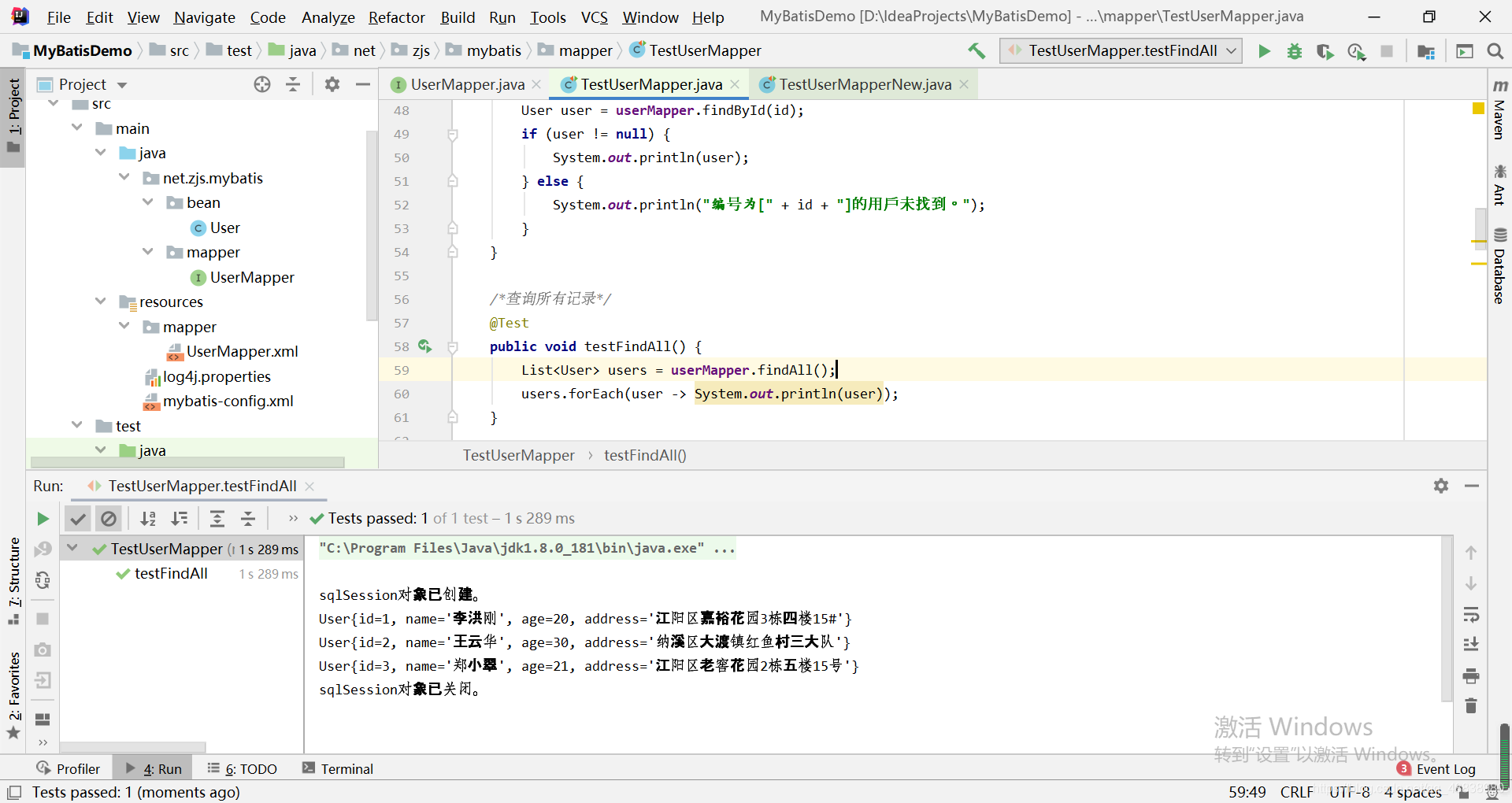The width and height of the screenshot is (1512, 803).
Task: Collapse the bean package node
Action: point(148,202)
